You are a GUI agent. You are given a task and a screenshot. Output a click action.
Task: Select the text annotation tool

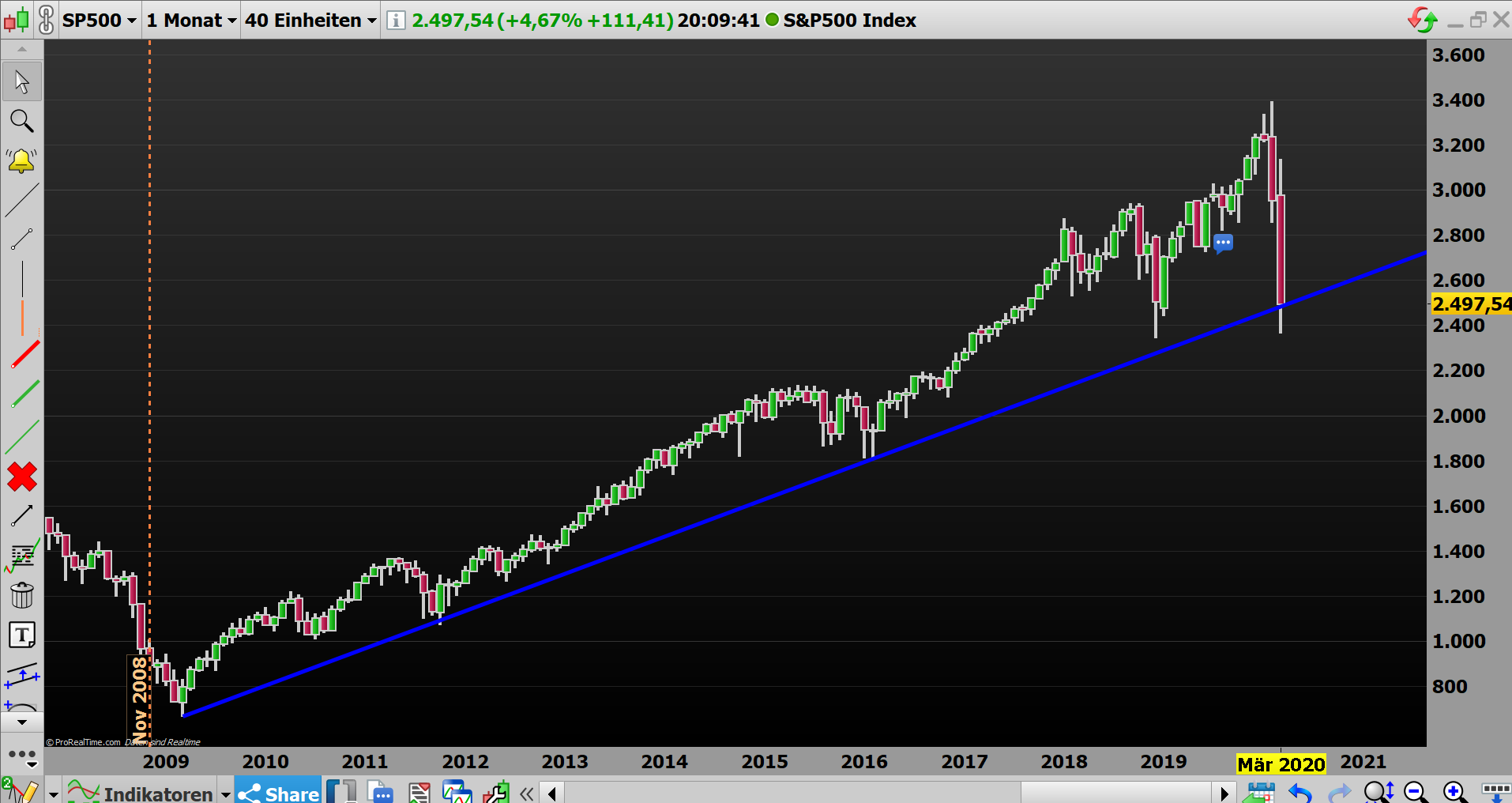click(x=22, y=635)
